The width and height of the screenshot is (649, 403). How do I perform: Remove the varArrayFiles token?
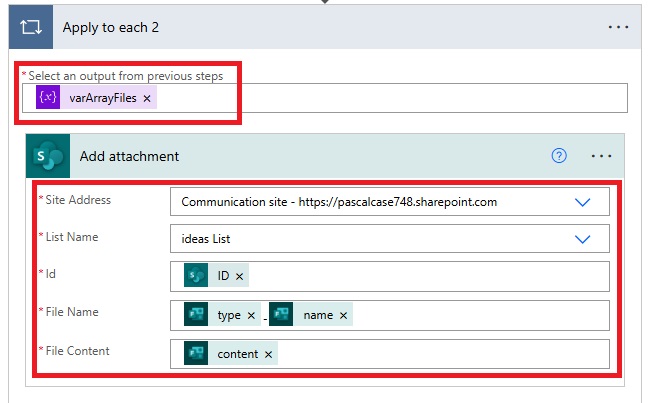pyautogui.click(x=147, y=98)
